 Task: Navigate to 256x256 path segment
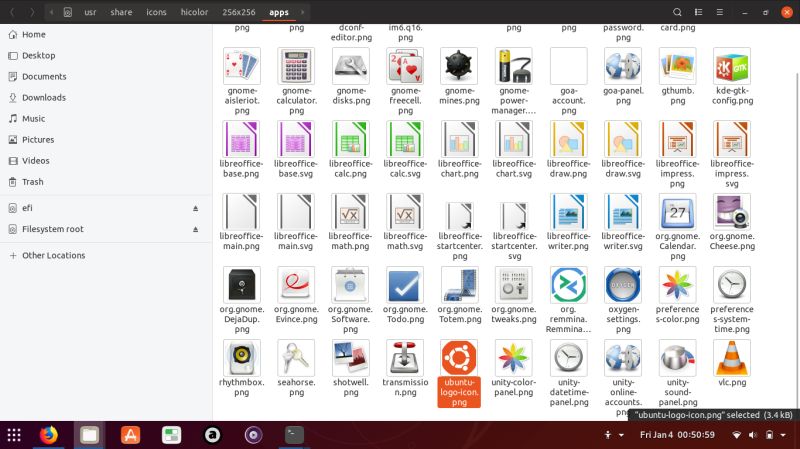[x=239, y=12]
